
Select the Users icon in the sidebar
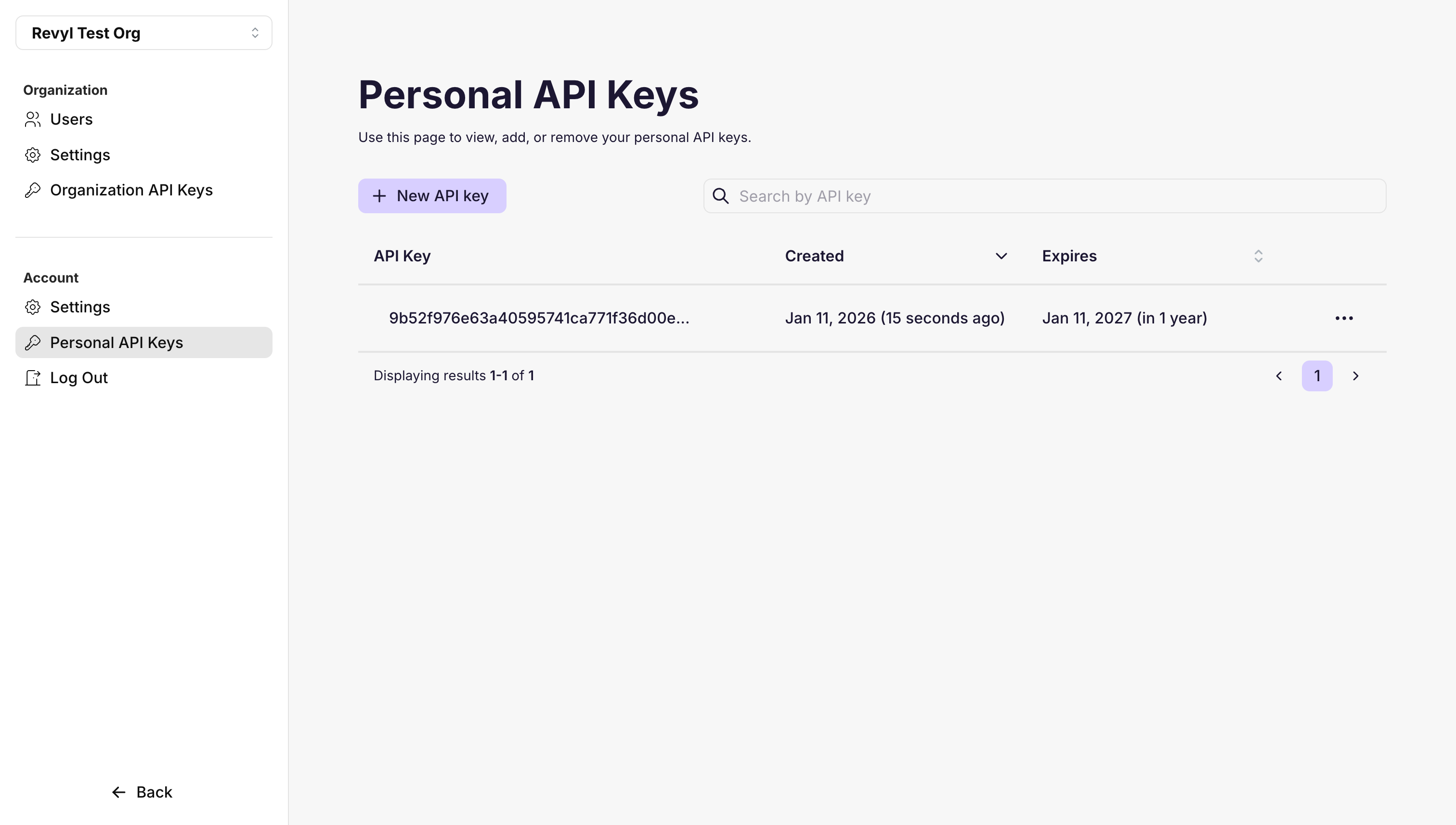point(32,119)
